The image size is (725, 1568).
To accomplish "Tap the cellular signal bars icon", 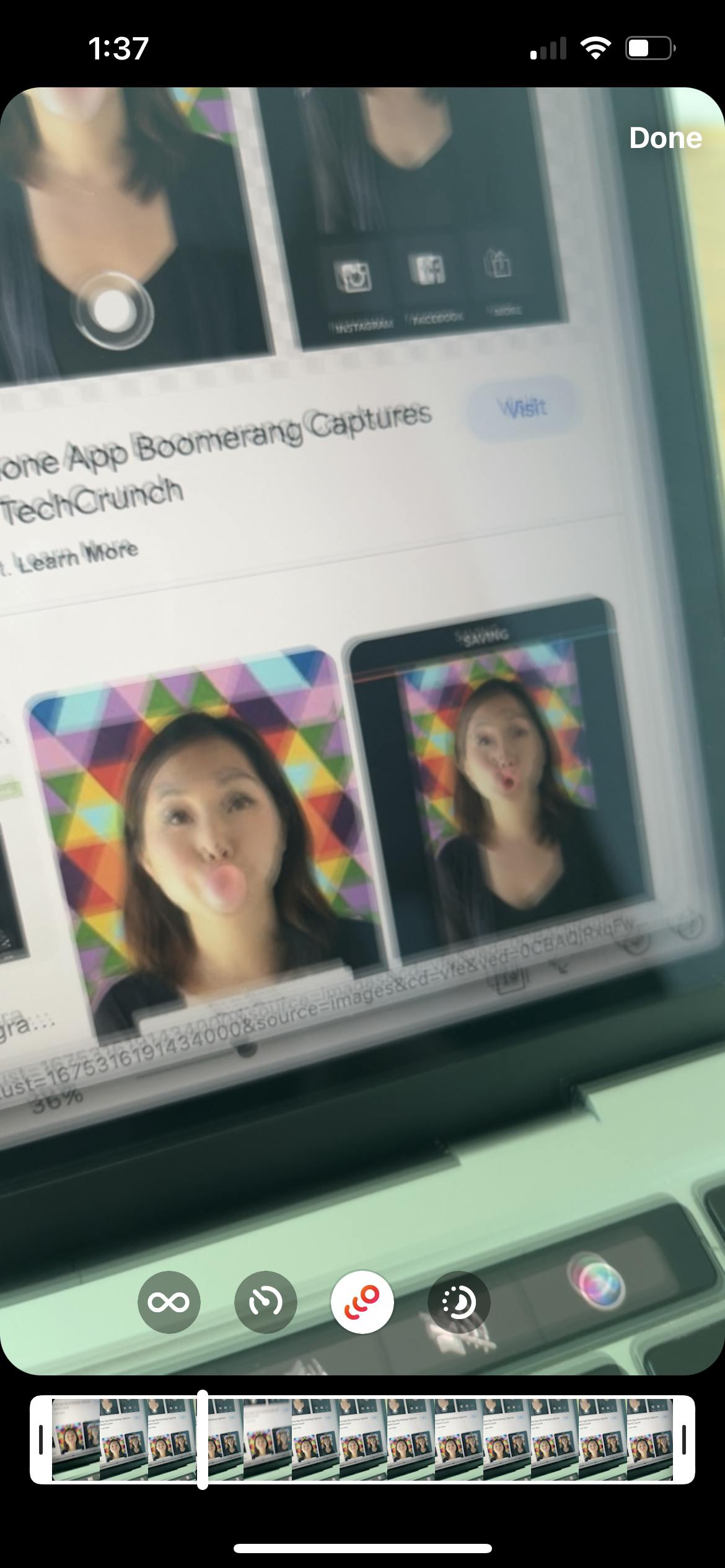I will point(548,48).
